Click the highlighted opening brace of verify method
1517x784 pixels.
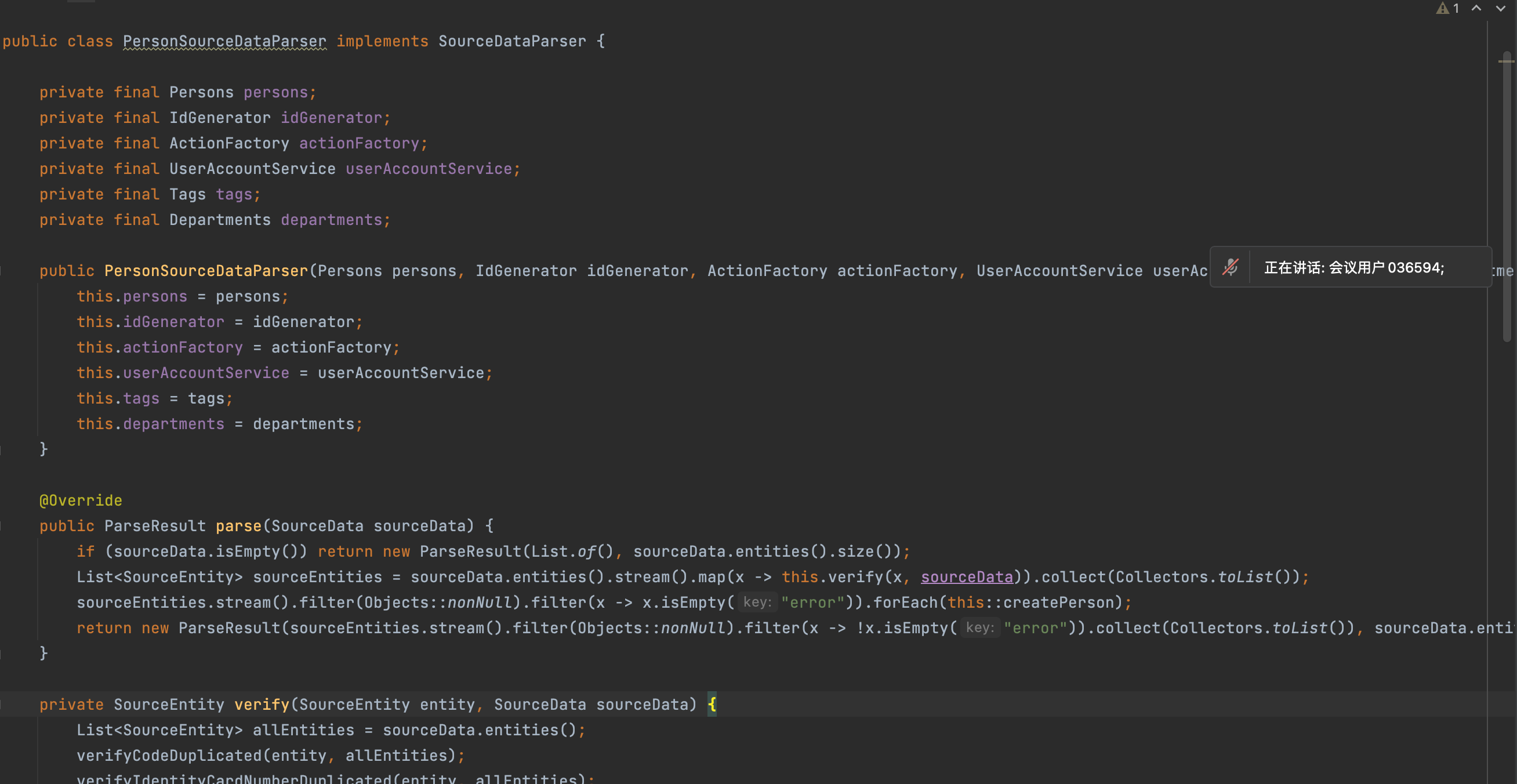pos(712,705)
